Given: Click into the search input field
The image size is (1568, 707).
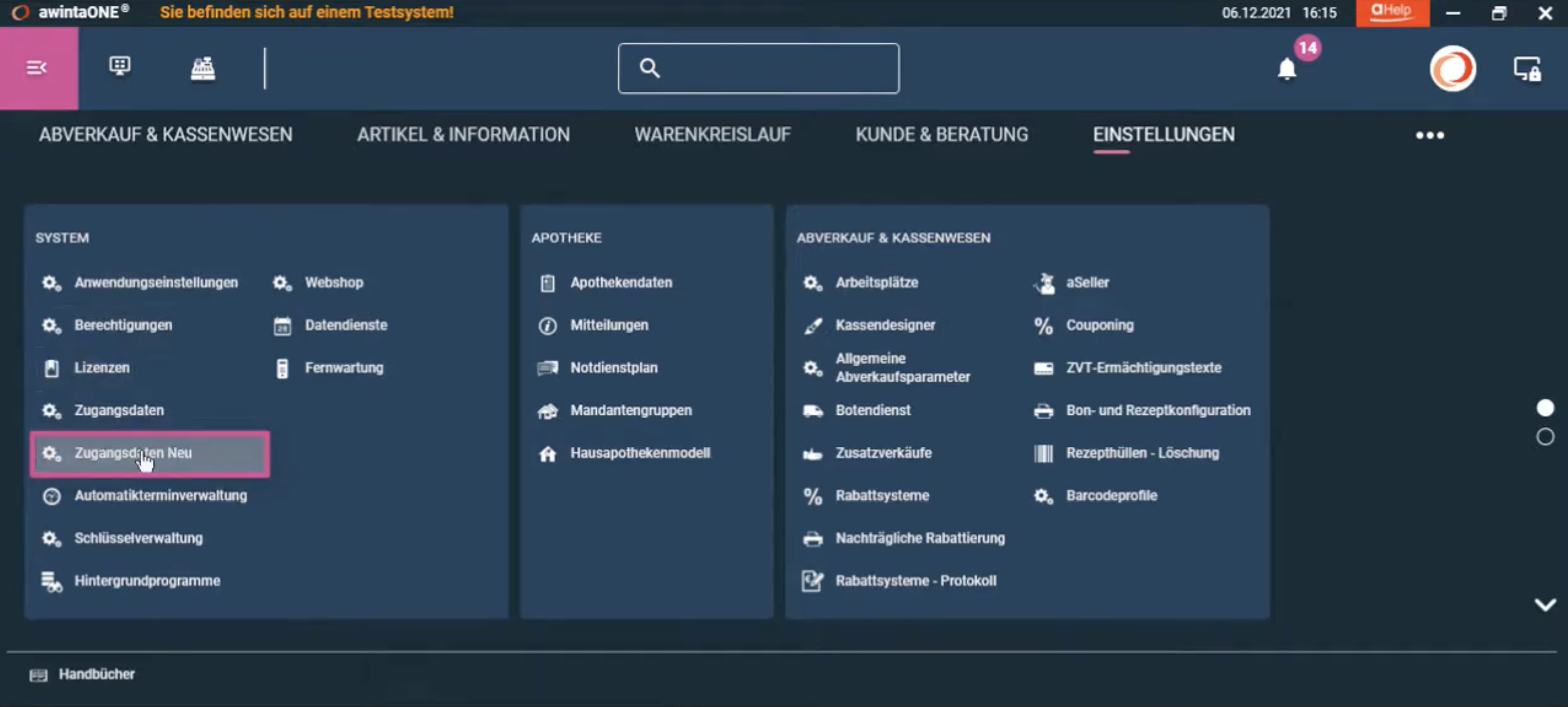Looking at the screenshot, I should coord(759,68).
